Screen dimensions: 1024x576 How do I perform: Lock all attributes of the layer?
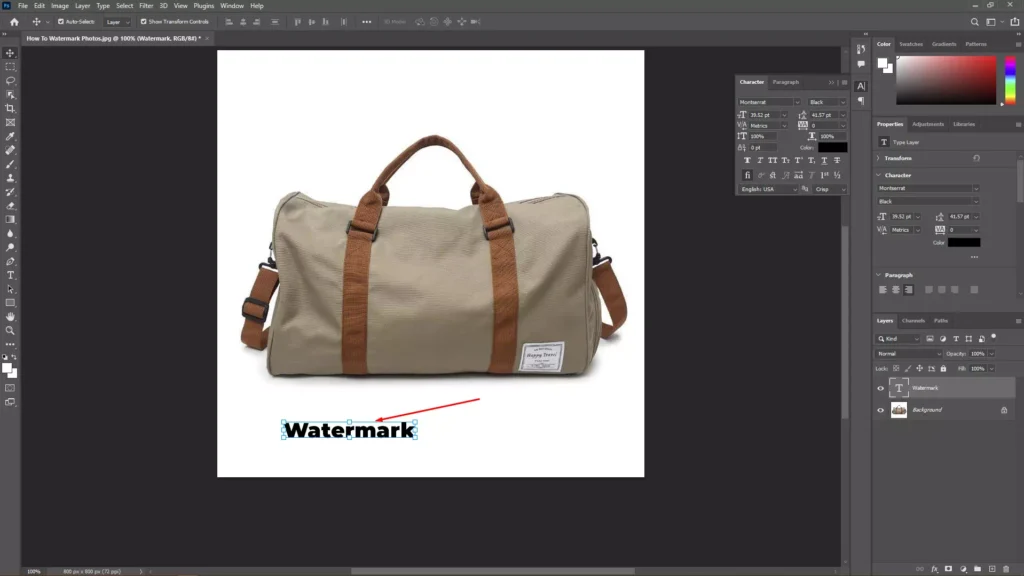click(x=943, y=368)
